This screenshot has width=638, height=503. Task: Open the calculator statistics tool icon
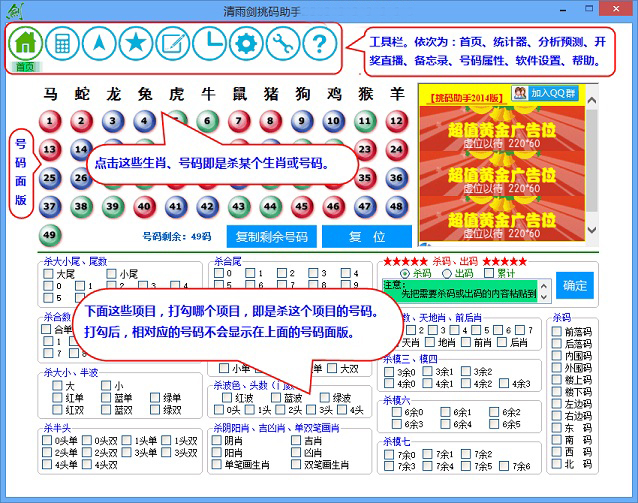(x=62, y=43)
